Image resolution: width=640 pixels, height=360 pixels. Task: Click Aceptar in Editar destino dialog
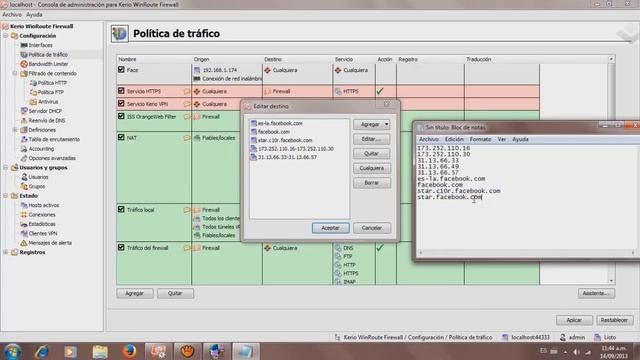[331, 228]
